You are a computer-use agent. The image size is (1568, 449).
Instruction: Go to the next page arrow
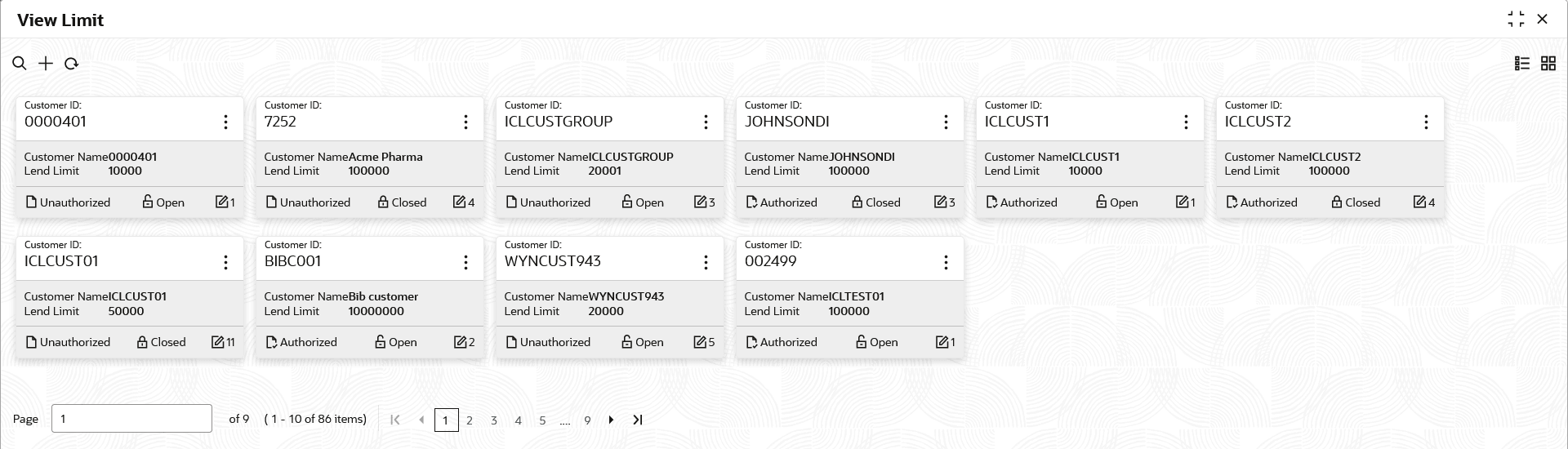[611, 420]
